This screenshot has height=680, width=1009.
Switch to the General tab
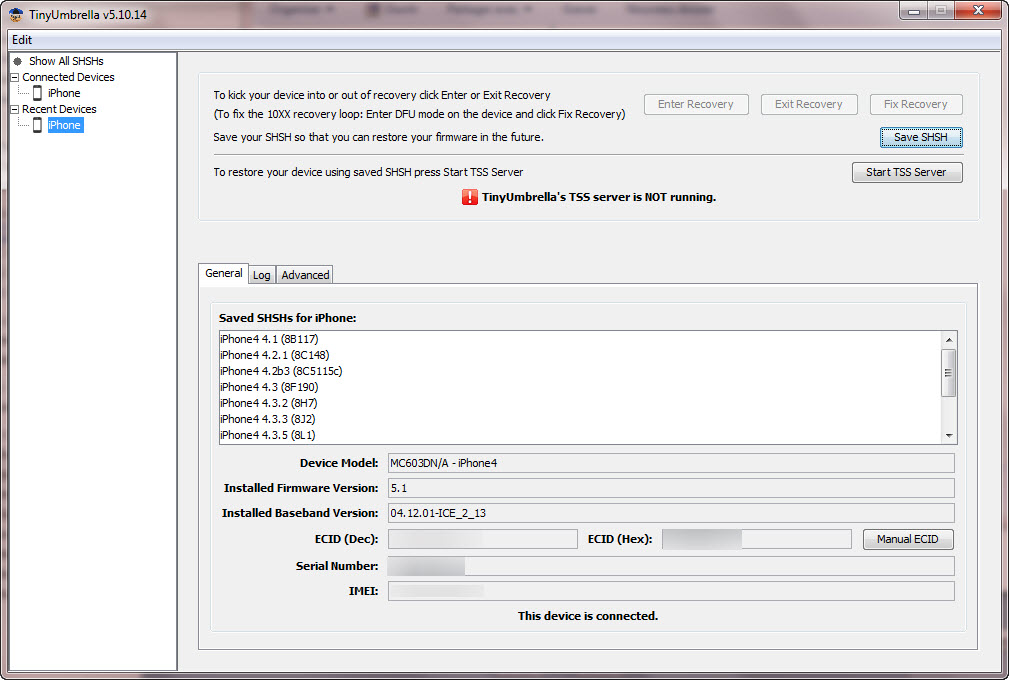click(x=223, y=273)
